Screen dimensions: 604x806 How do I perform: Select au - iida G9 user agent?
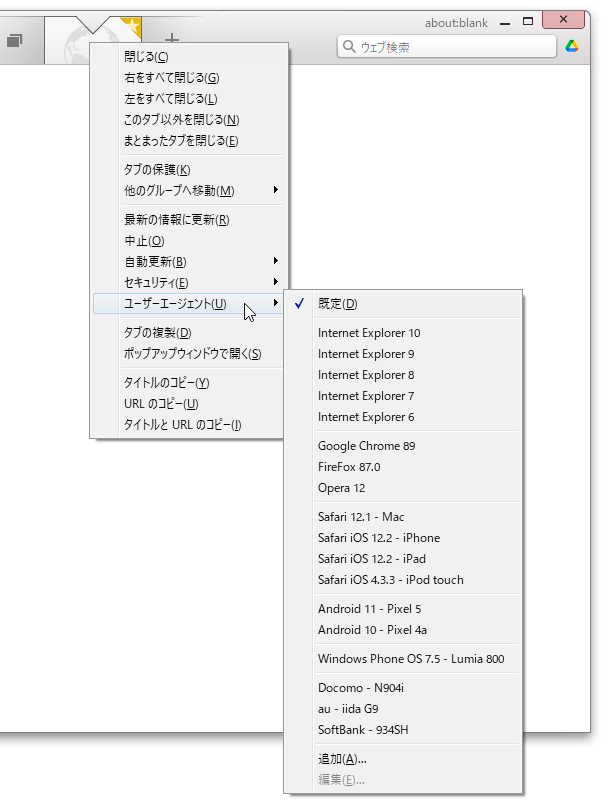[402, 709]
